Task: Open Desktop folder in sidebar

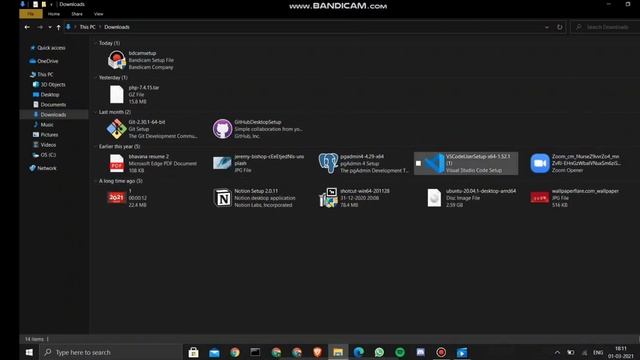Action: tap(46, 95)
